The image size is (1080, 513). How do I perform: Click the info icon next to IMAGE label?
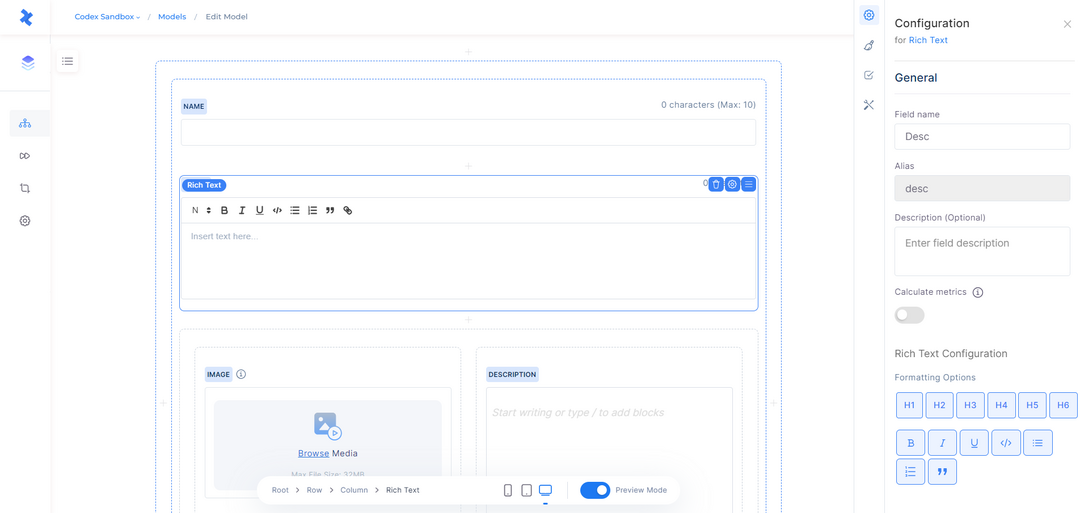(x=241, y=375)
